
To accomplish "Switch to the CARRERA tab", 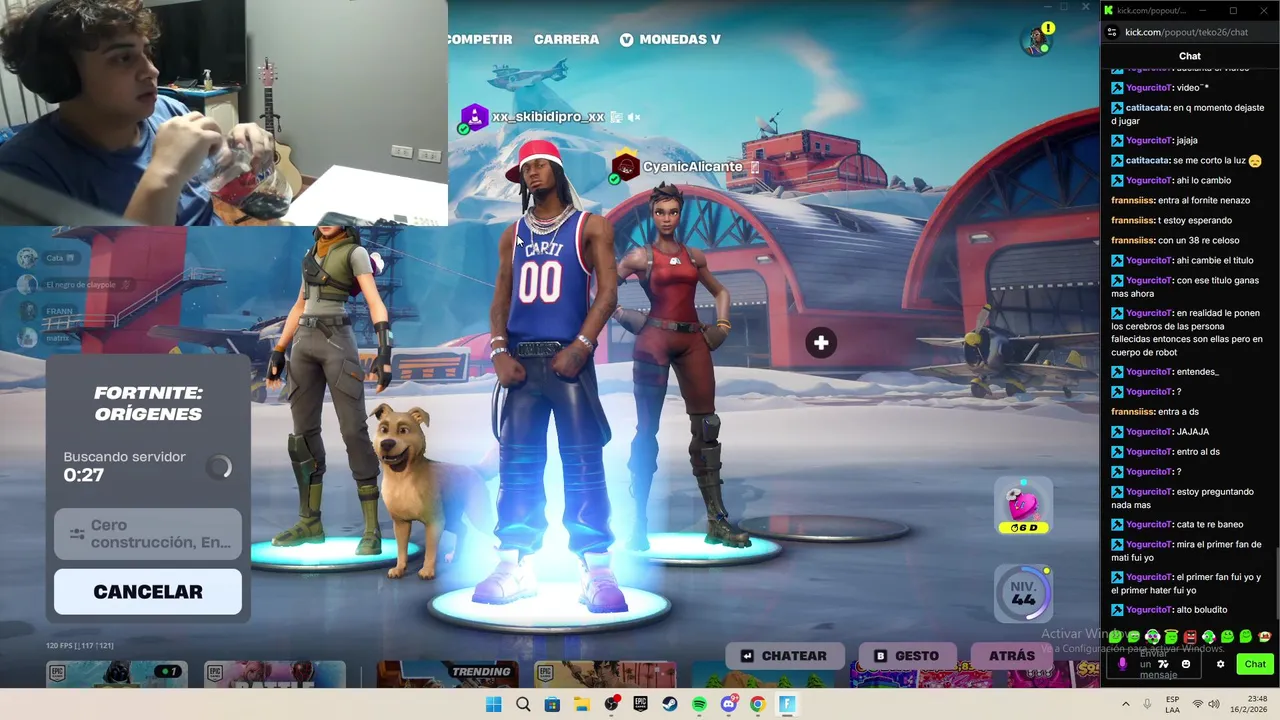I will point(566,39).
